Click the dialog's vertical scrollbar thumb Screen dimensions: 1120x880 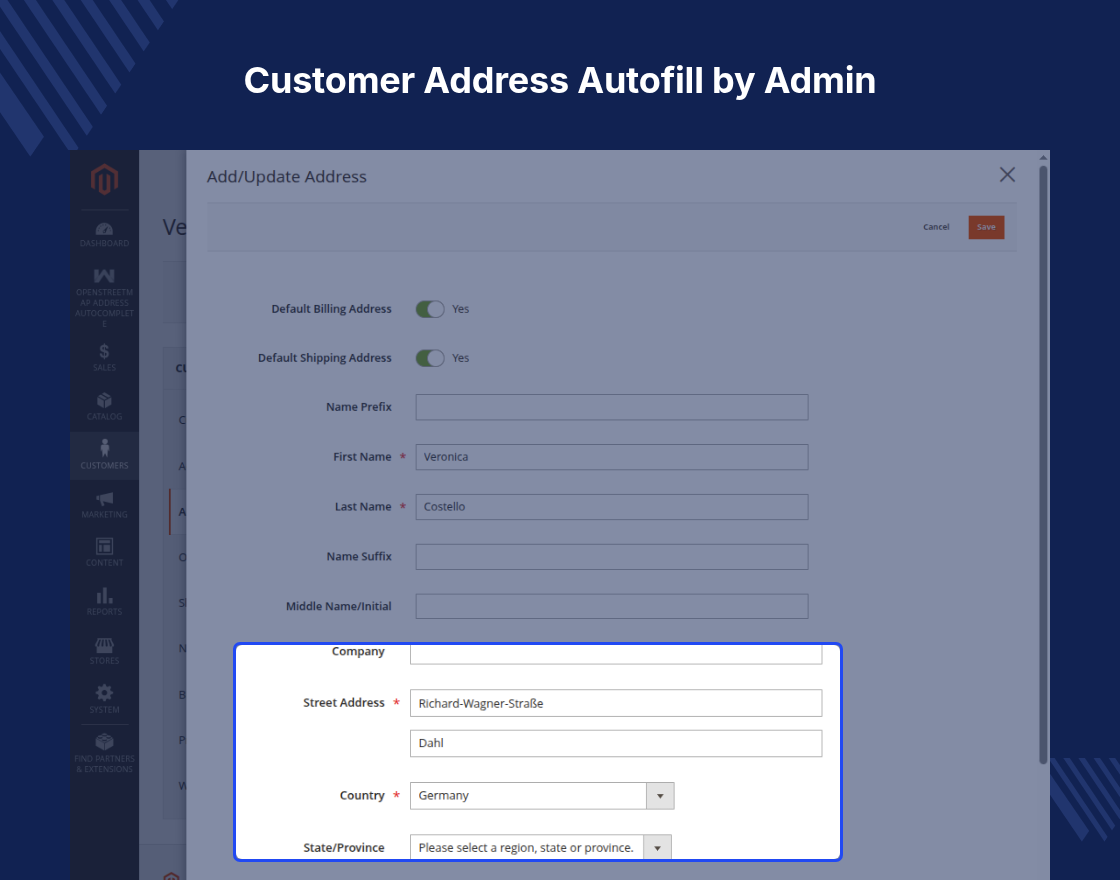[x=1044, y=464]
